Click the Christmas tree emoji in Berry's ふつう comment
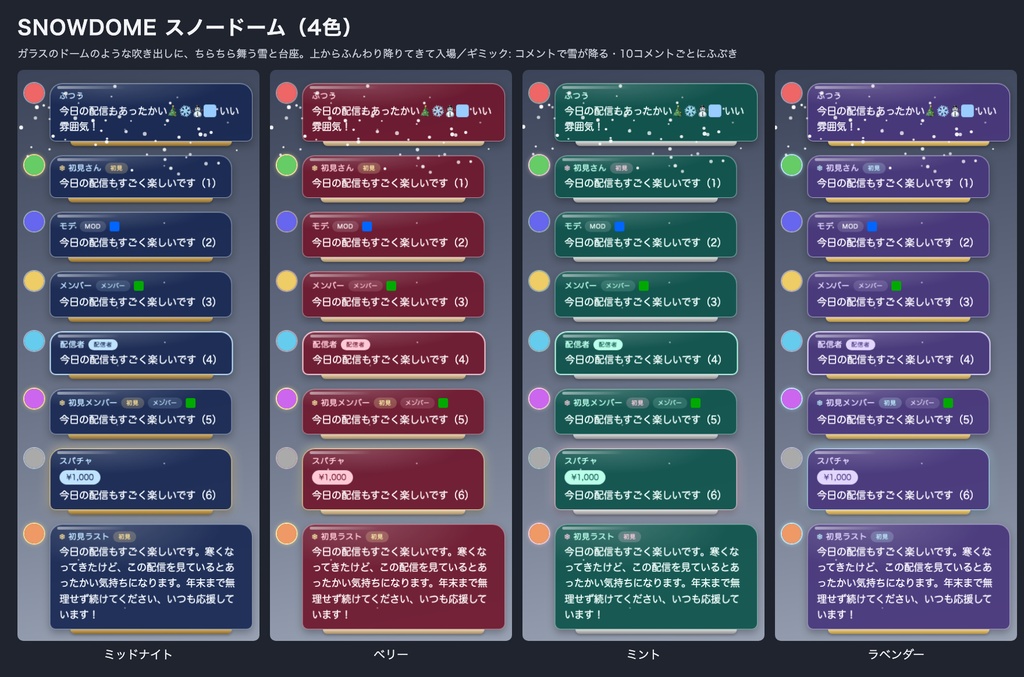1024x677 pixels. [x=425, y=111]
